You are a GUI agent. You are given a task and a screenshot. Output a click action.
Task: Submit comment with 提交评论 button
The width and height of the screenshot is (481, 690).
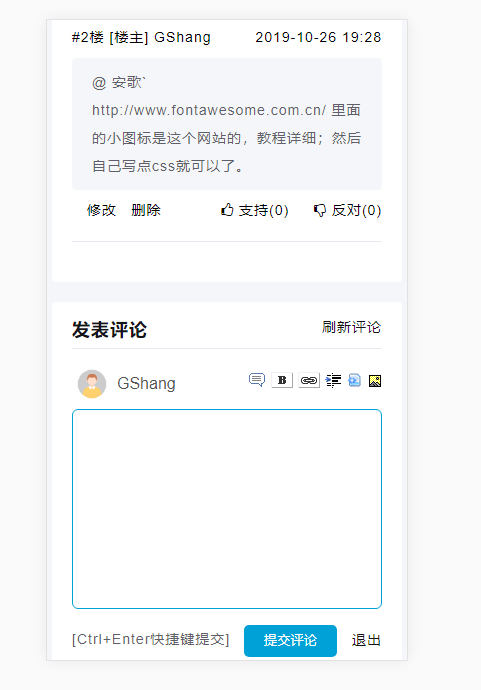[290, 641]
